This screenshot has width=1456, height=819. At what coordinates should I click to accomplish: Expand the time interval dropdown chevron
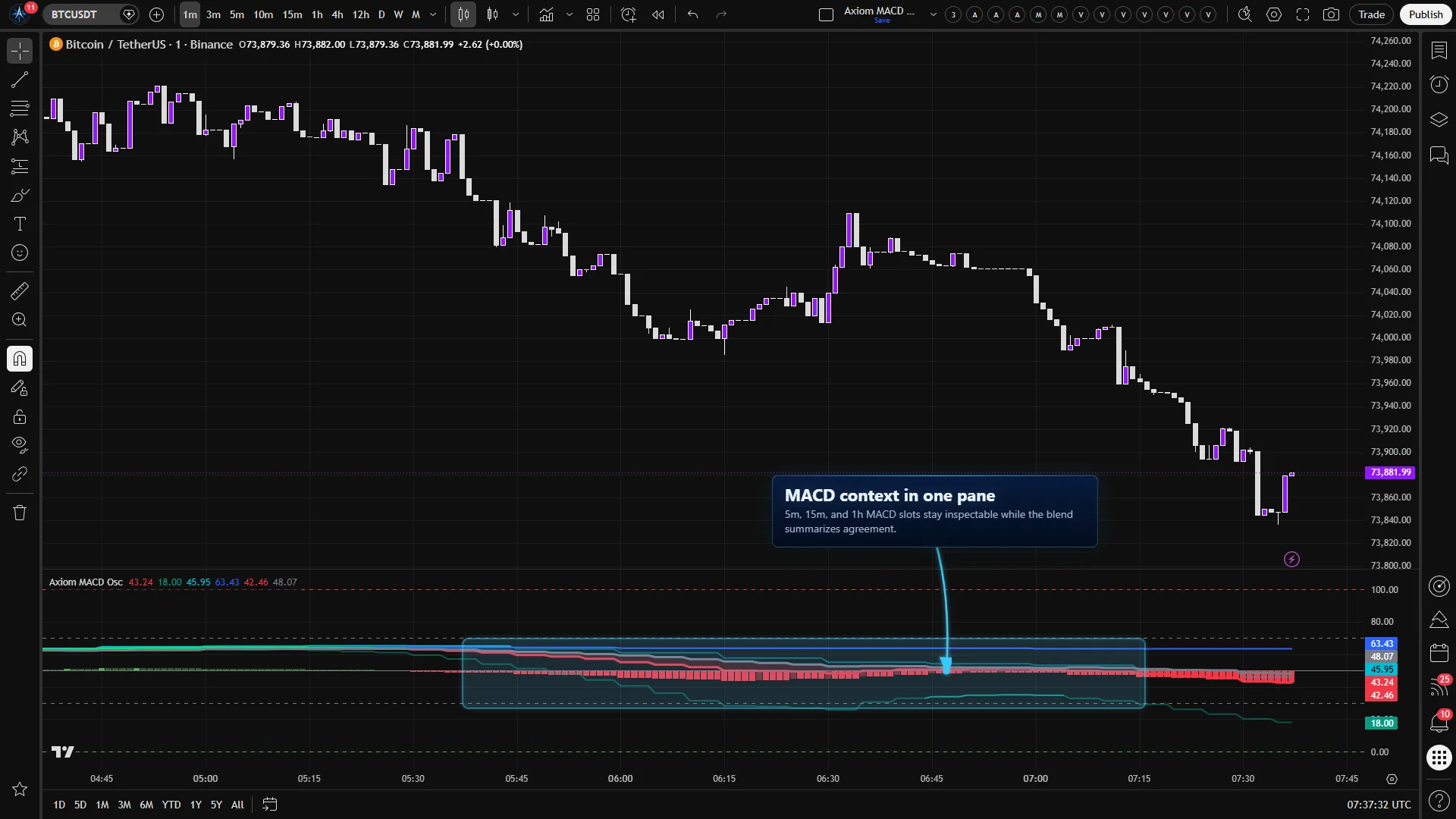point(433,14)
